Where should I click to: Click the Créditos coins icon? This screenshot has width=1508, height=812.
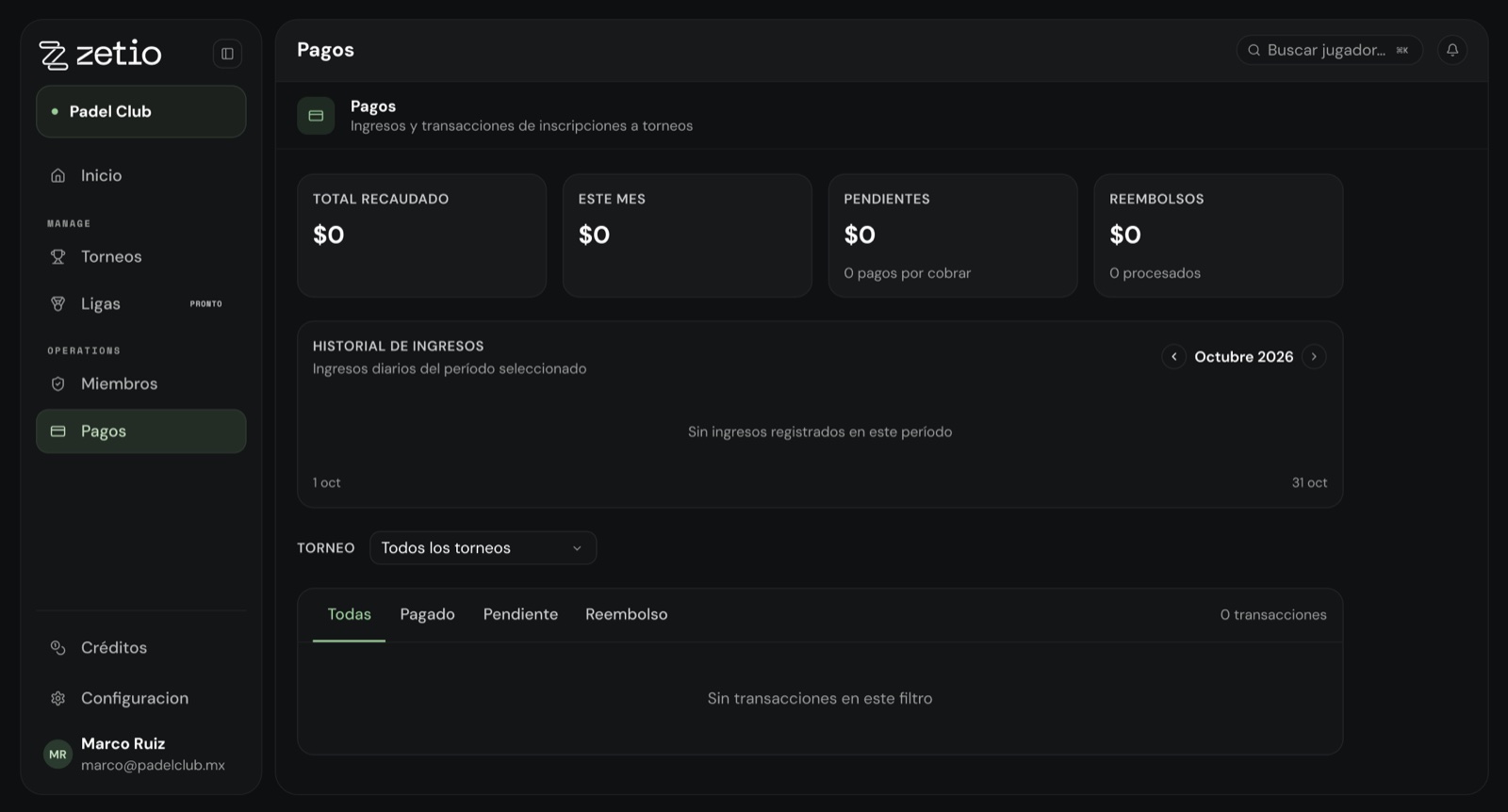(58, 648)
